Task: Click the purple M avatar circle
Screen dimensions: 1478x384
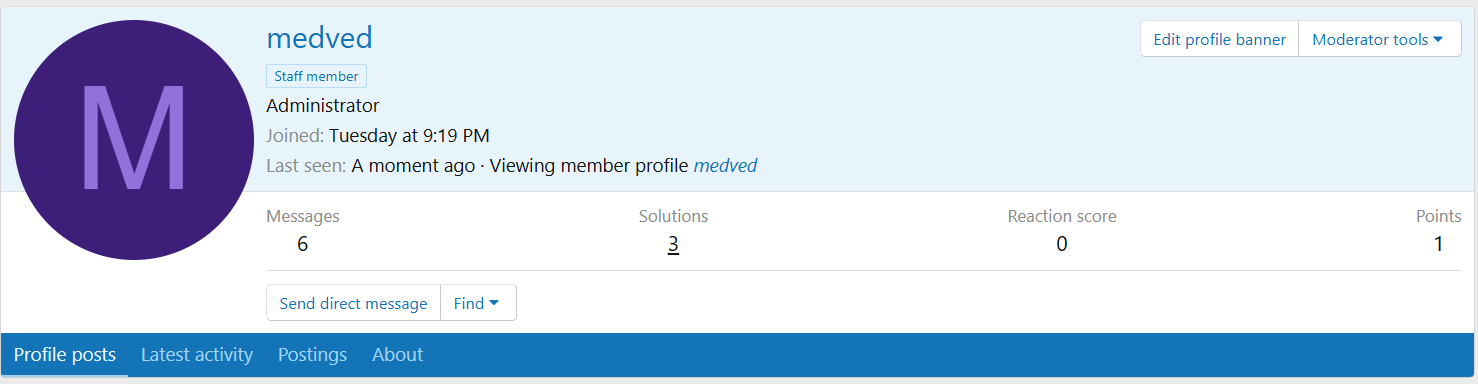Action: (134, 140)
